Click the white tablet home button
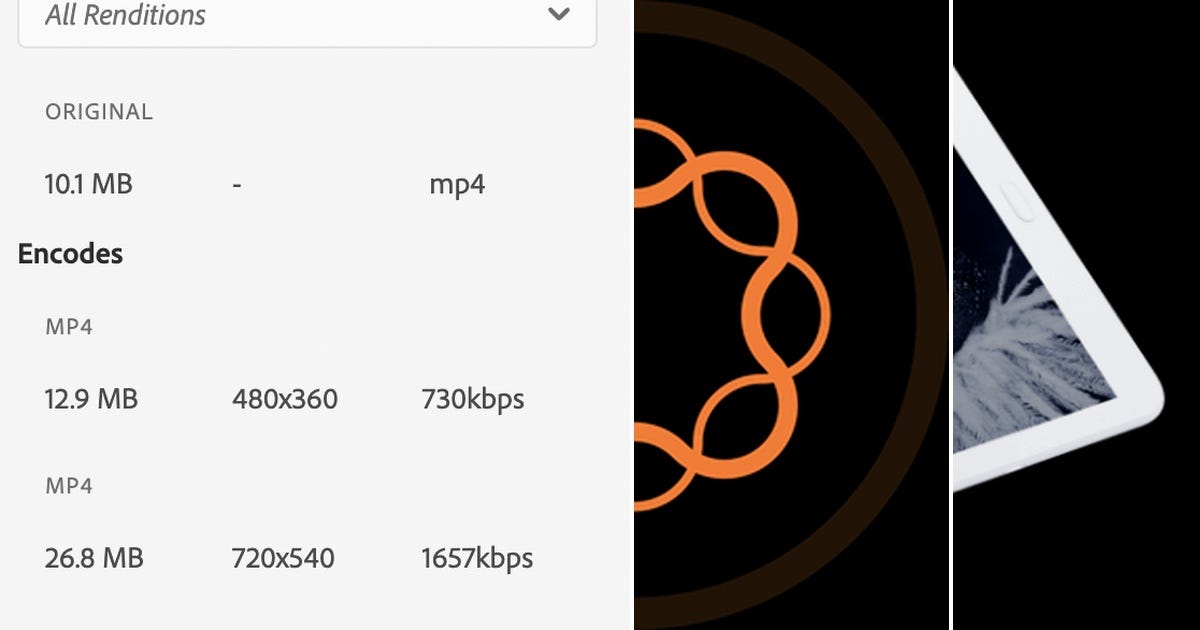The image size is (1200, 630). click(x=1019, y=203)
